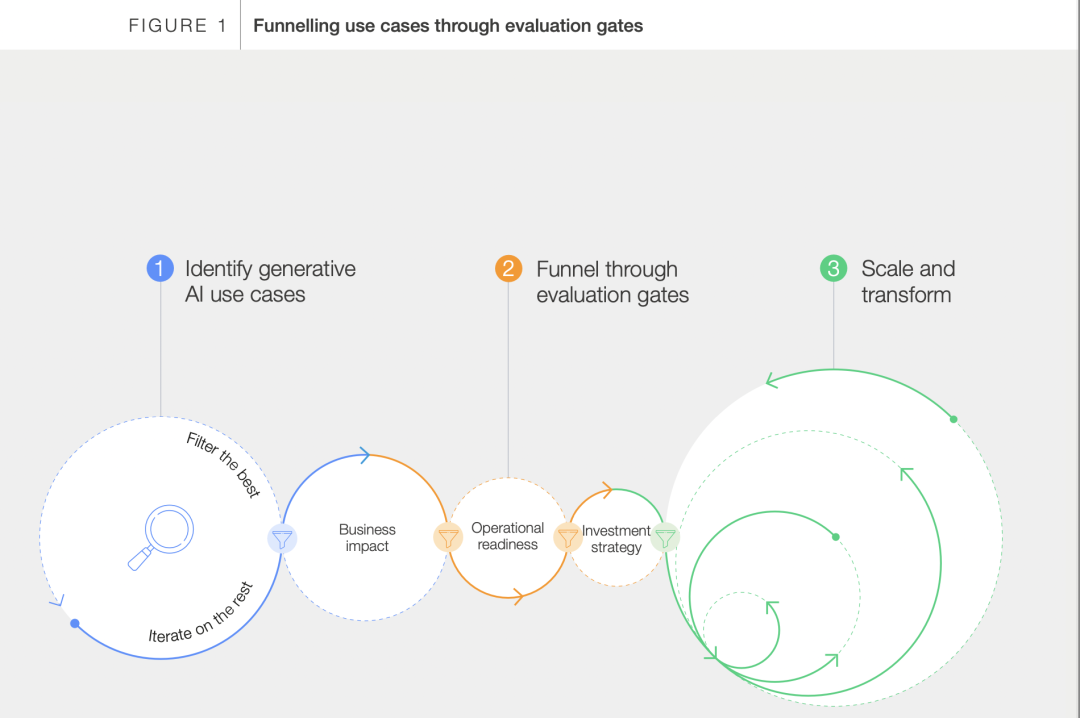Click the magnifying glass icon
This screenshot has height=718, width=1080.
click(160, 537)
